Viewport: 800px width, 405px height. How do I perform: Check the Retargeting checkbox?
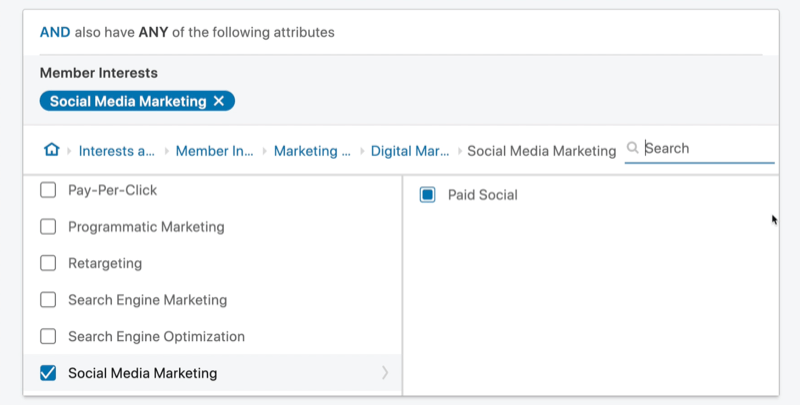click(x=48, y=263)
